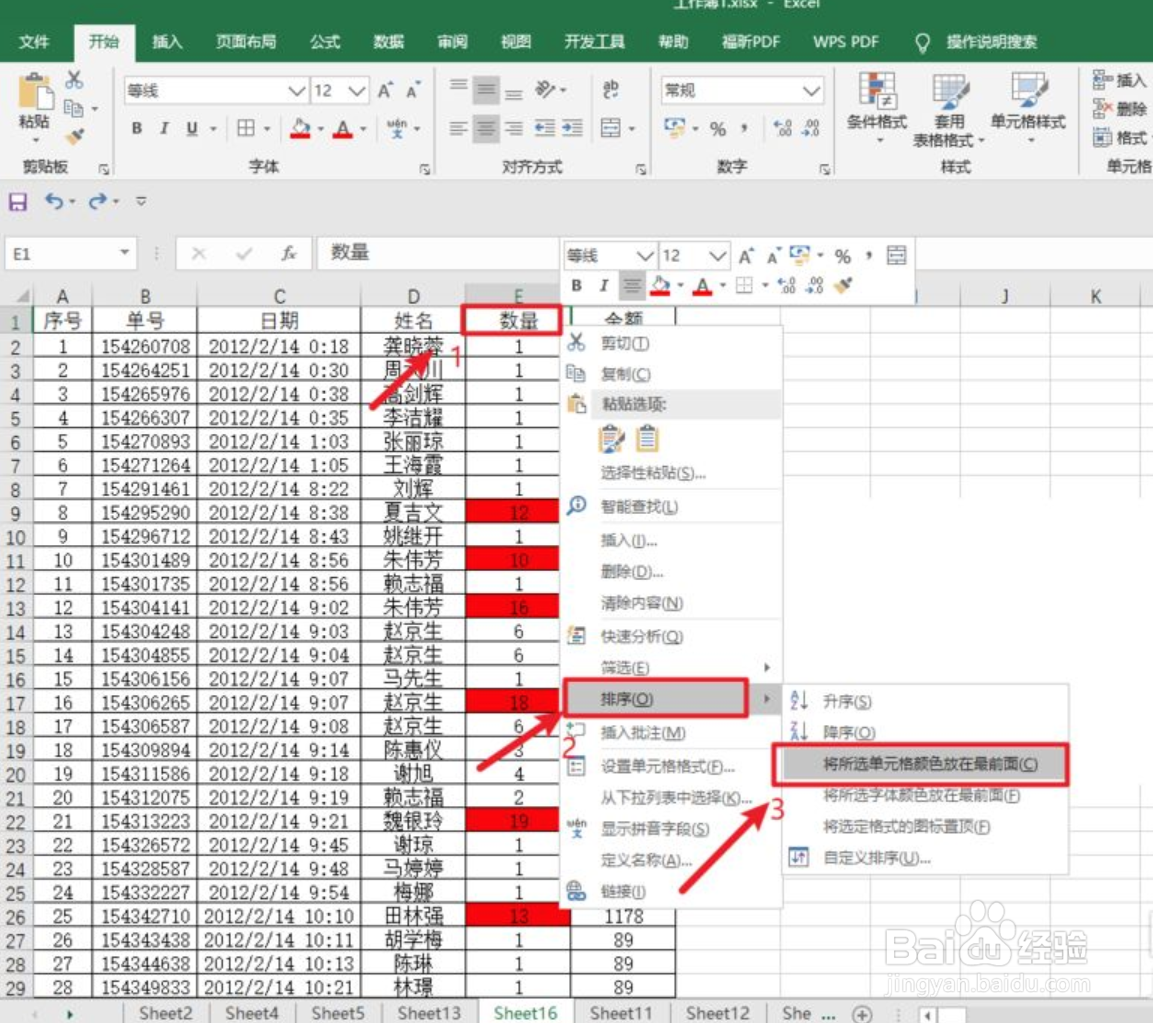Choose 智能查找(L) in the context menu
Image resolution: width=1153 pixels, height=1023 pixels.
pyautogui.click(x=671, y=507)
